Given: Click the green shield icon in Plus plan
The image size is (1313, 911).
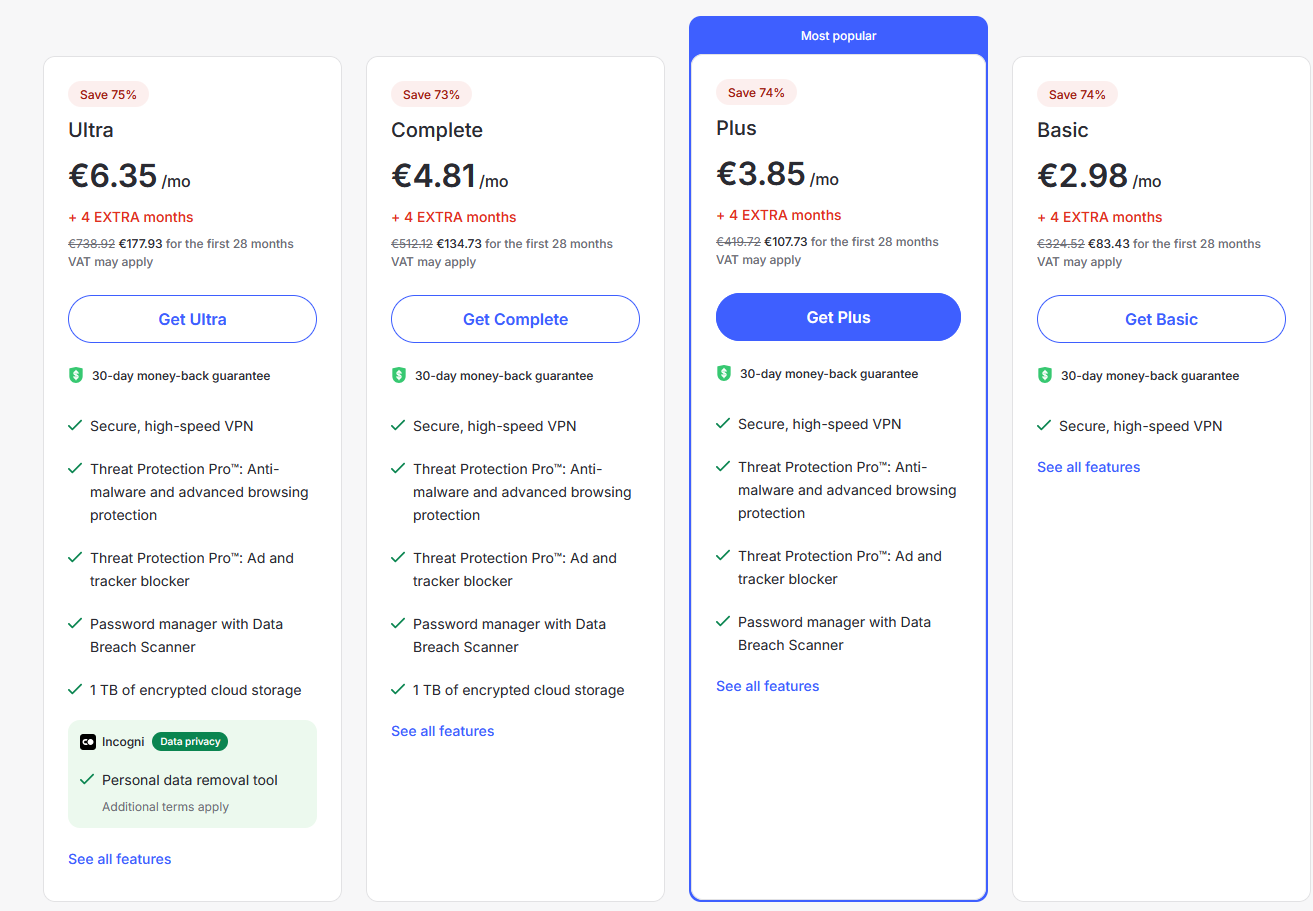Looking at the screenshot, I should [x=724, y=374].
